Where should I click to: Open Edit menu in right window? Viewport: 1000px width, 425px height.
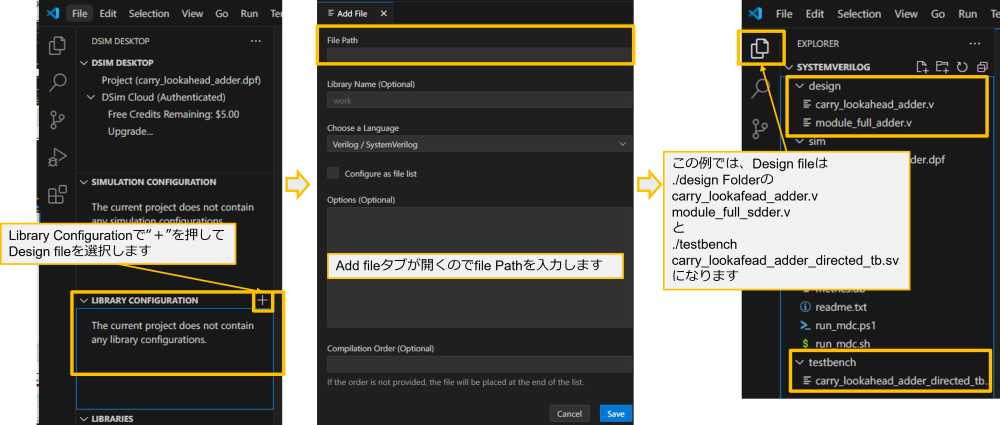(x=815, y=13)
